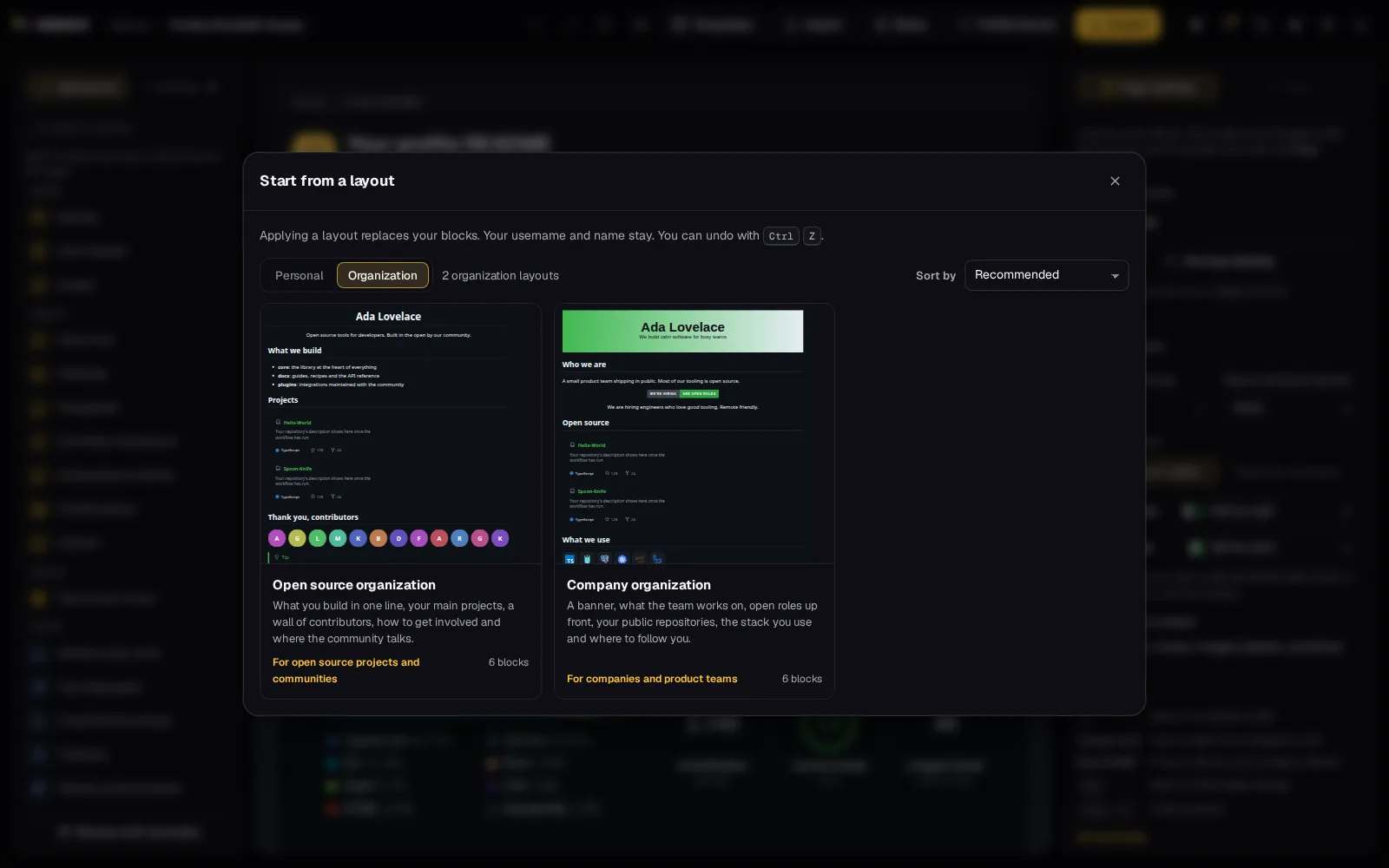Select the Organization layouts tab

click(383, 275)
